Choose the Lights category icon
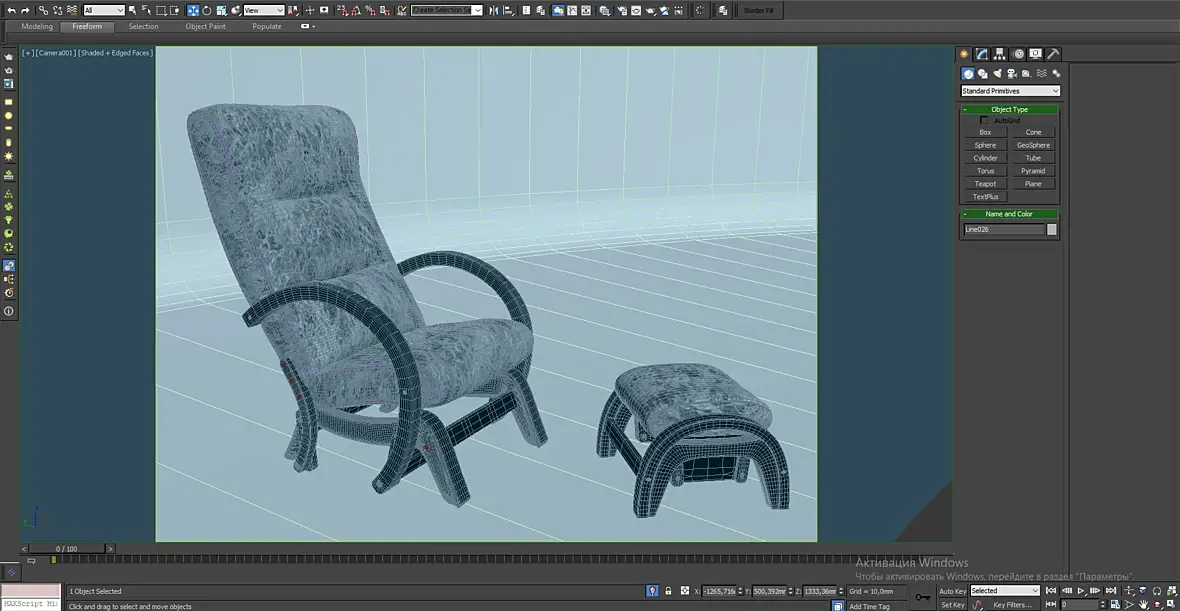Image resolution: width=1180 pixels, height=611 pixels. 997,73
